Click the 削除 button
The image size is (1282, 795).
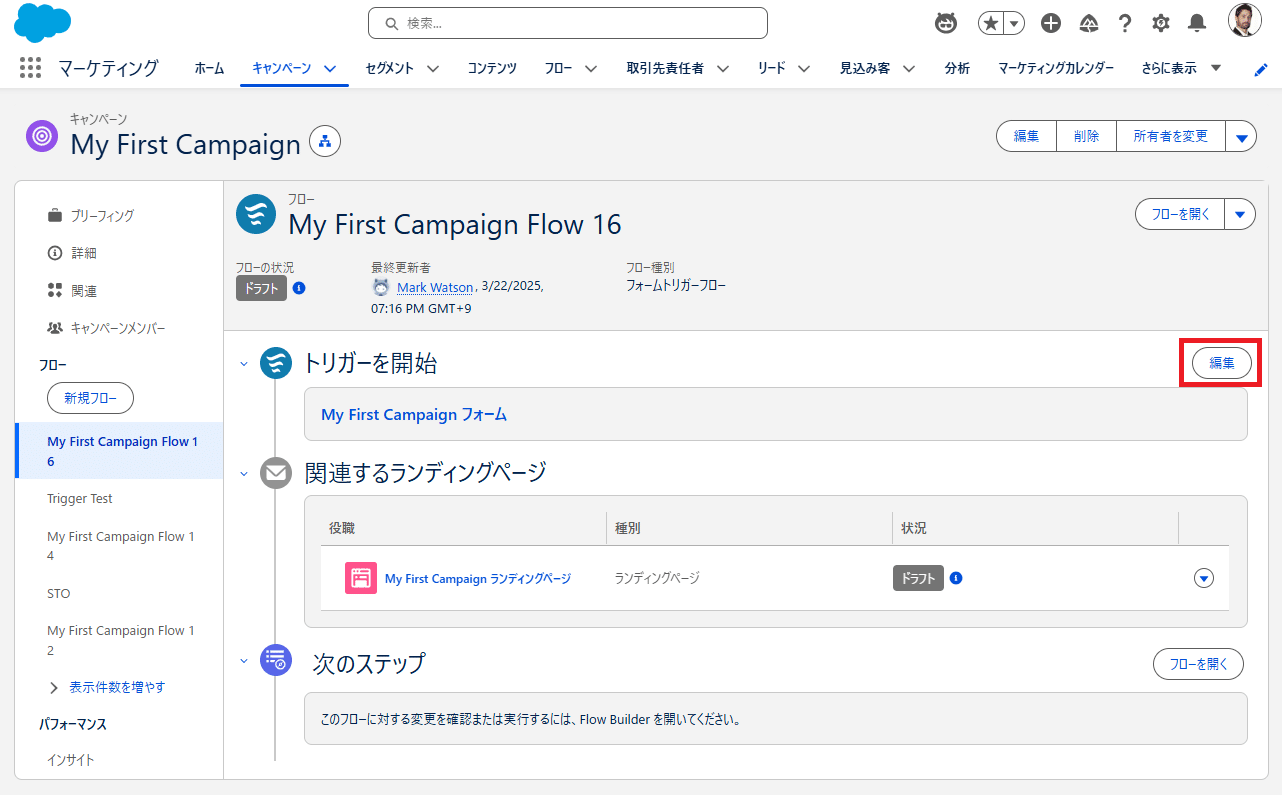(x=1087, y=137)
